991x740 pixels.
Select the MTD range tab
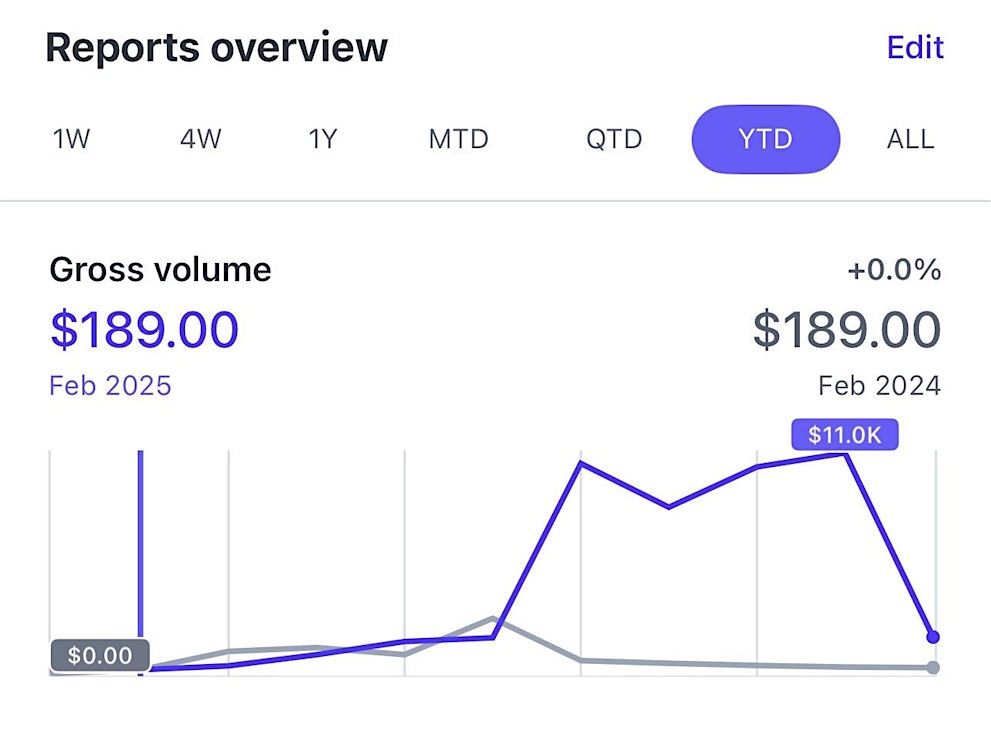click(458, 139)
